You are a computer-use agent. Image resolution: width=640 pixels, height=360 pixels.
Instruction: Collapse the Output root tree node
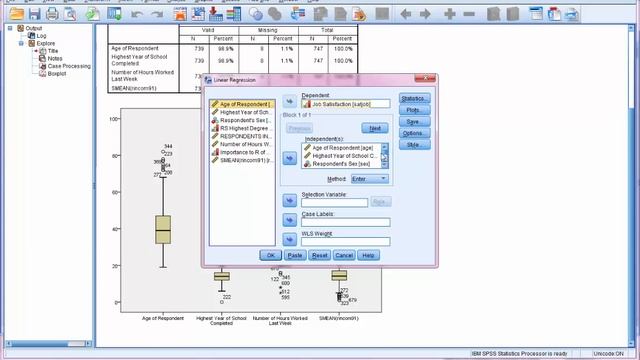click(x=10, y=28)
